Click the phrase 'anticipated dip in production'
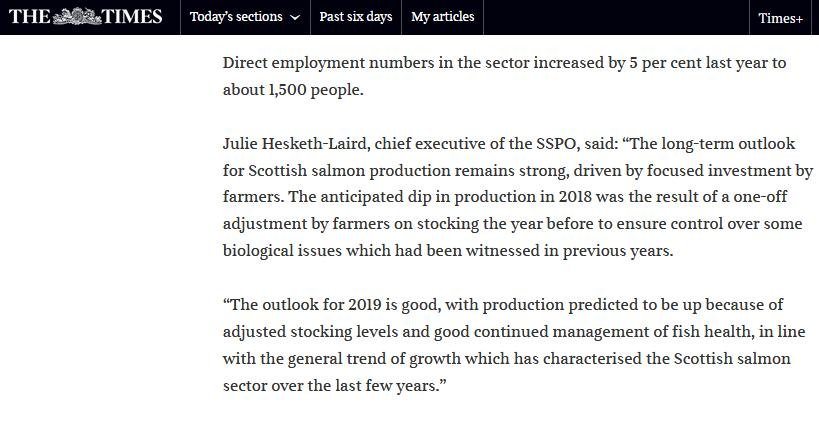The height and width of the screenshot is (424, 819). click(369, 198)
